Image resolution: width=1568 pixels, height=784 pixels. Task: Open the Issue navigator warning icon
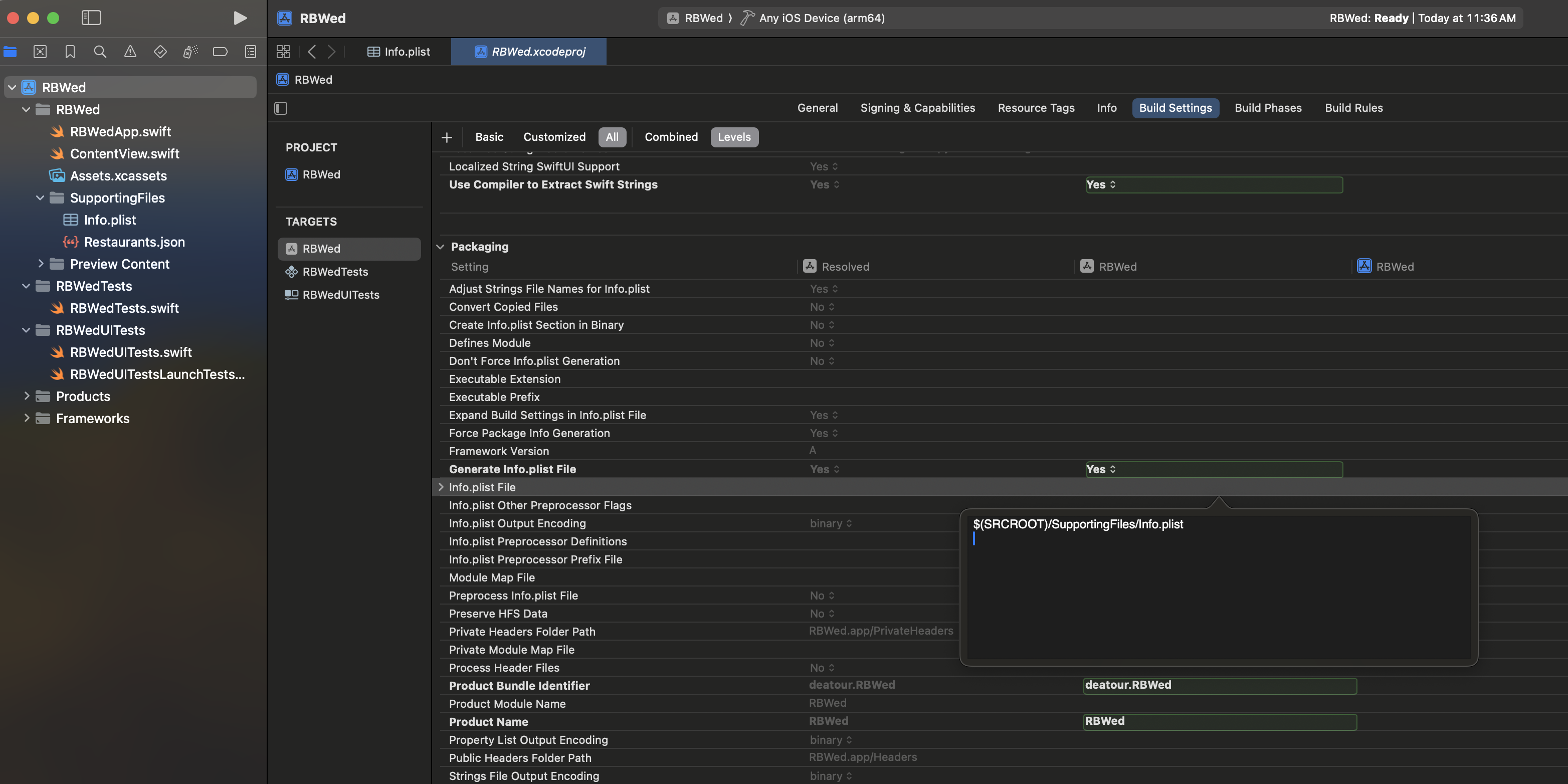130,52
